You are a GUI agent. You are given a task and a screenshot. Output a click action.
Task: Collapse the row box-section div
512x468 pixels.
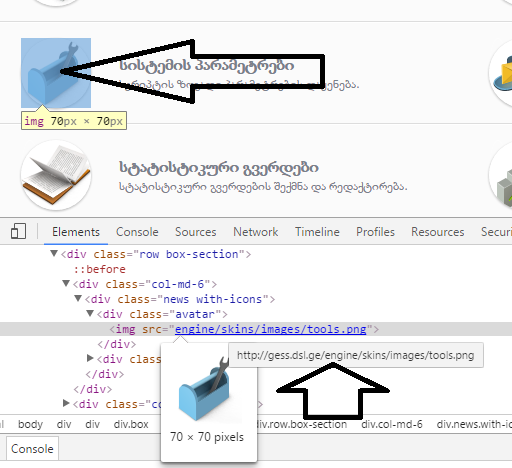click(x=54, y=254)
